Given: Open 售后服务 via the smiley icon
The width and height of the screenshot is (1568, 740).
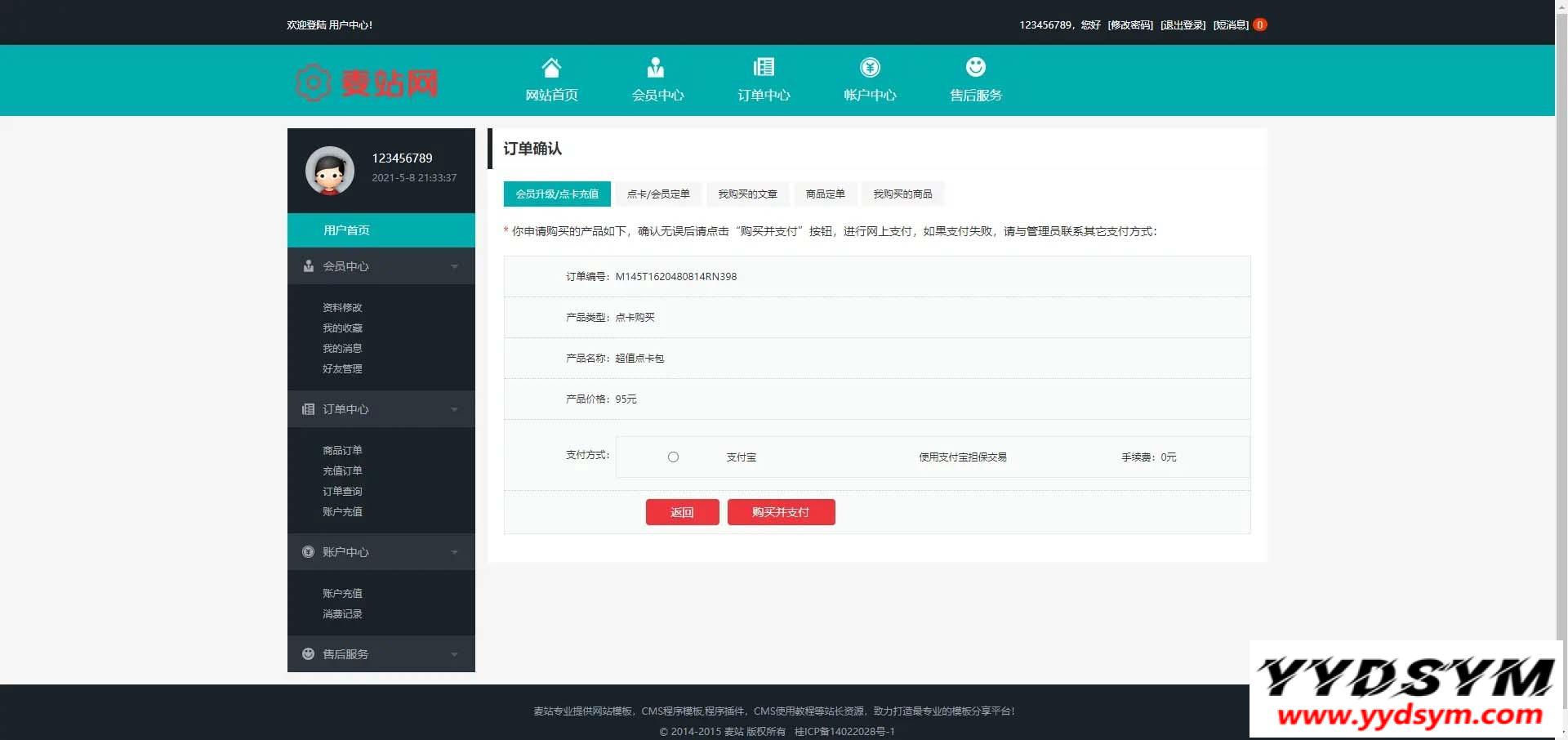Looking at the screenshot, I should pos(975,67).
